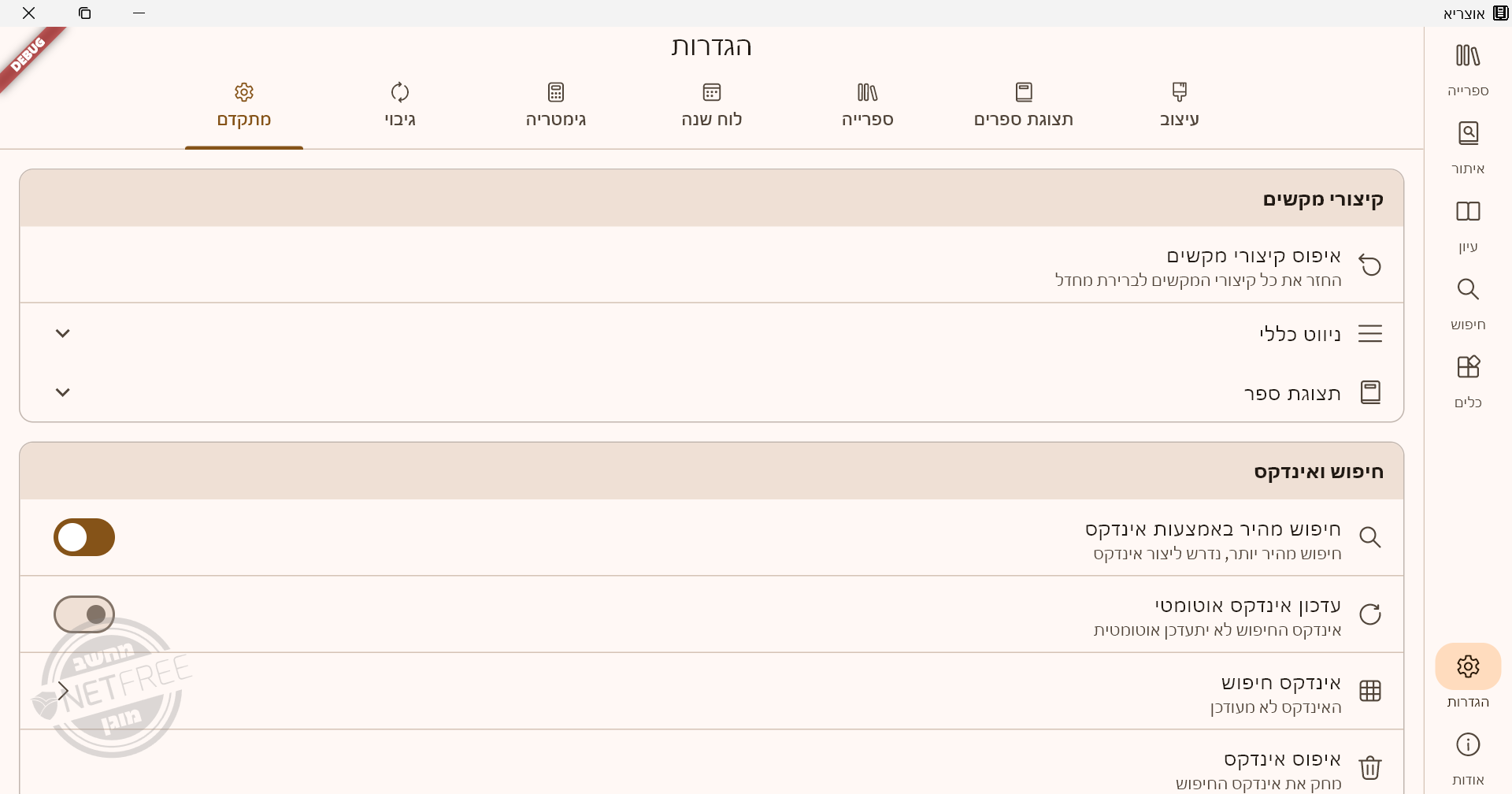This screenshot has width=1512, height=794.
Task: Click the trash icon for איפוס אינדקס
Action: [1370, 767]
